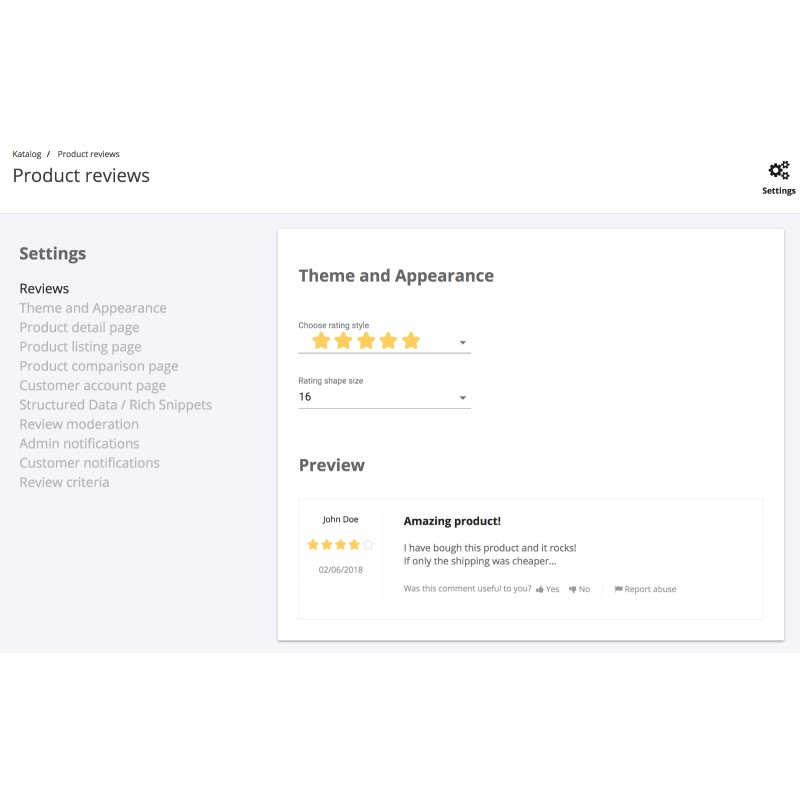Screen dimensions: 800x800
Task: Click the thumbs-up Yes icon
Action: click(540, 590)
